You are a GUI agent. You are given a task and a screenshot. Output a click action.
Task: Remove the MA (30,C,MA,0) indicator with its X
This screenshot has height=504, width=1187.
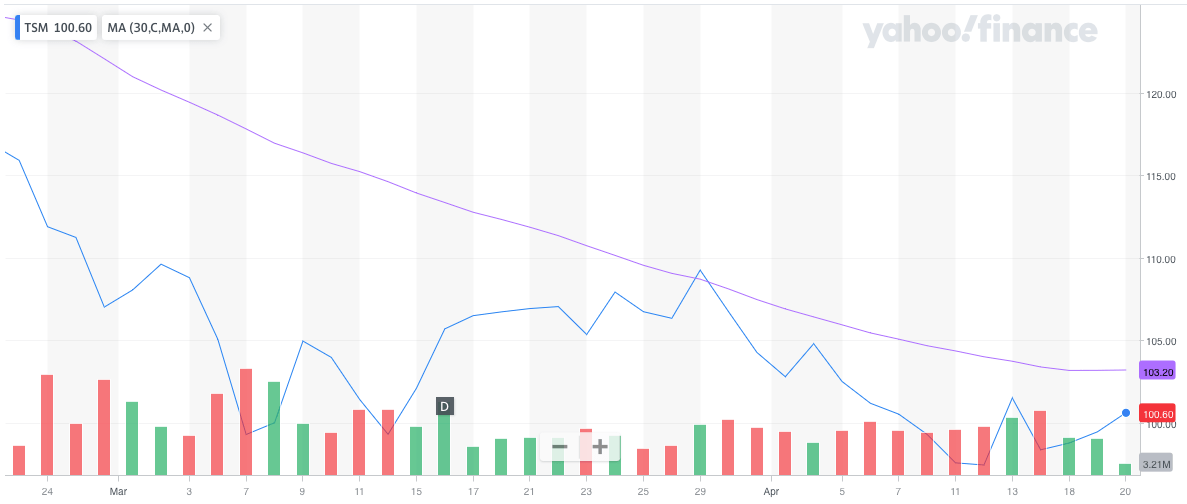click(207, 28)
